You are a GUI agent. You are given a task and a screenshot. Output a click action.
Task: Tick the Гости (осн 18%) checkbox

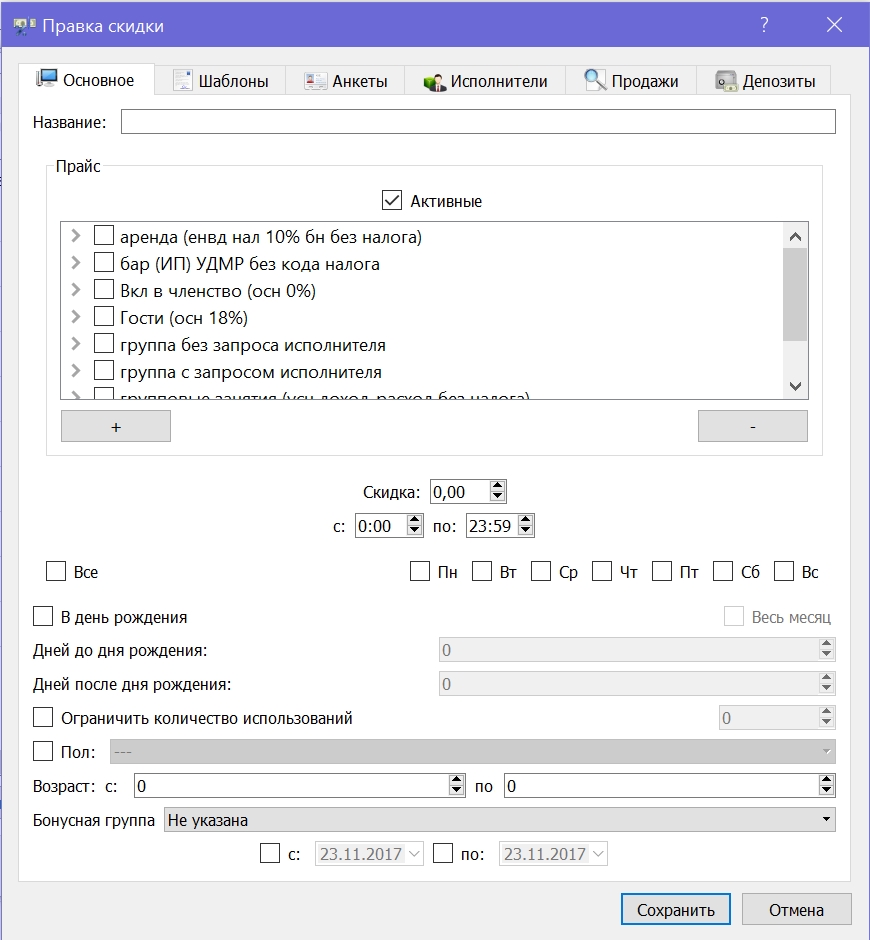coord(104,316)
